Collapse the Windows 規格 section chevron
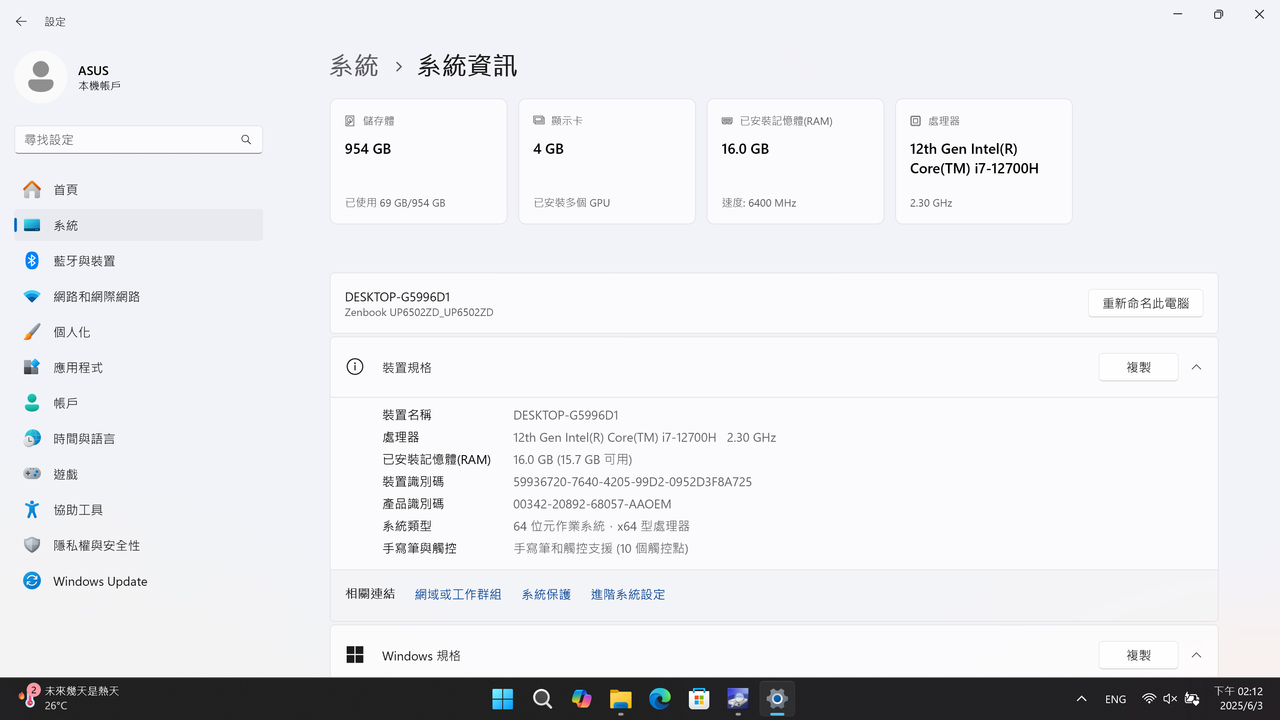The height and width of the screenshot is (720, 1280). [x=1196, y=655]
